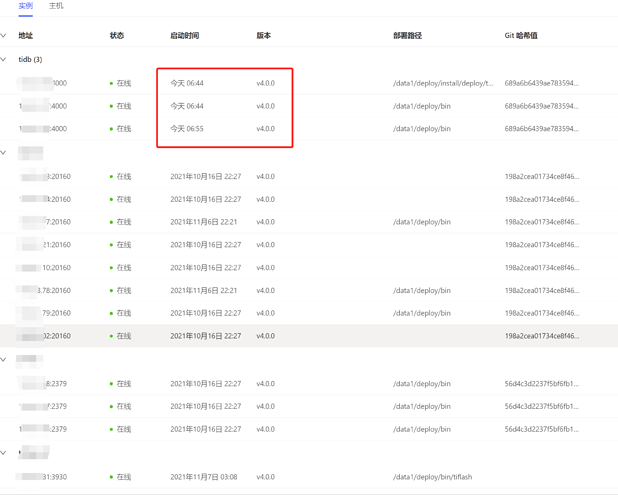
Task: Click the 地址 column header
Action: coord(26,35)
